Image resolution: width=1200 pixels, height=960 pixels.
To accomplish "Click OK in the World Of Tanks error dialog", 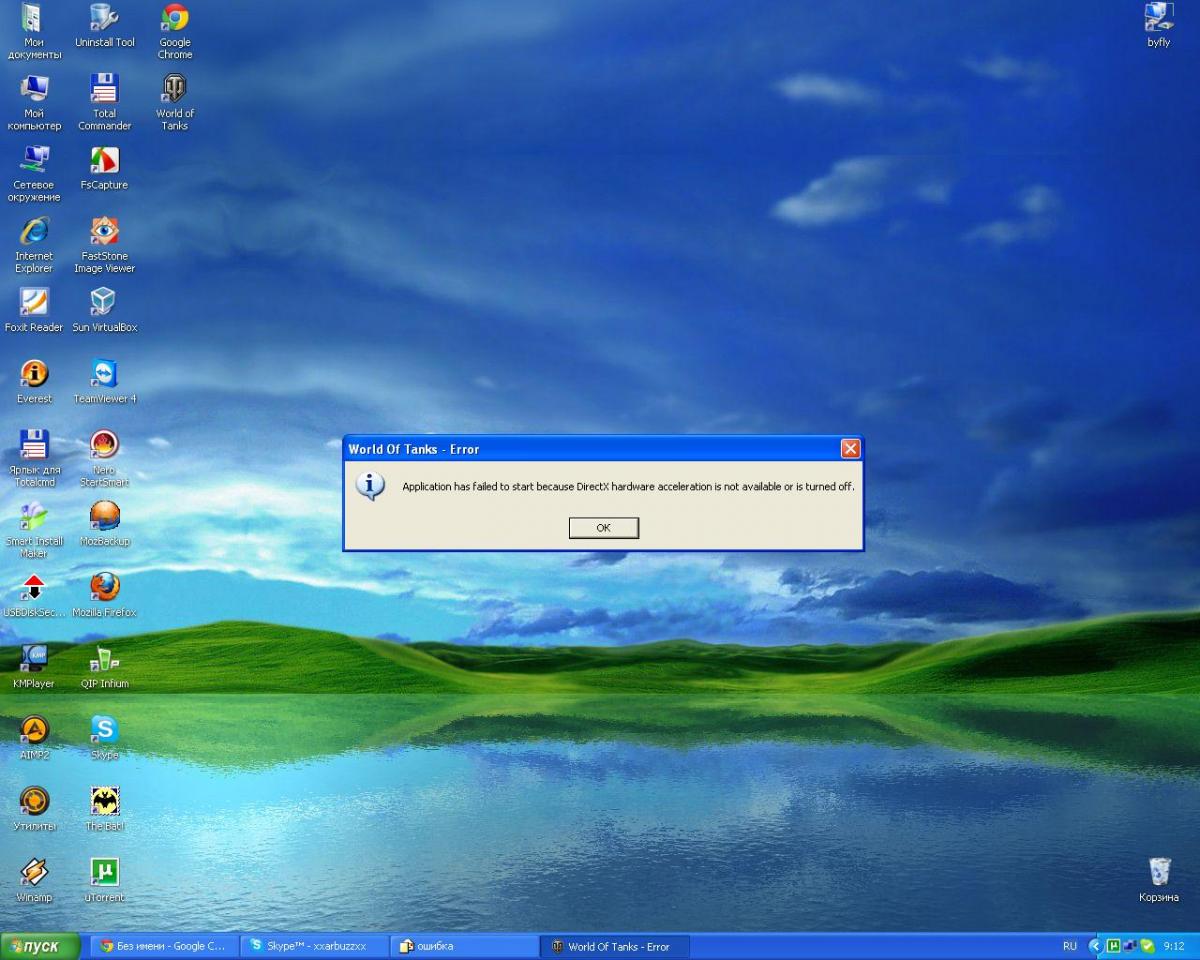I will click(603, 528).
